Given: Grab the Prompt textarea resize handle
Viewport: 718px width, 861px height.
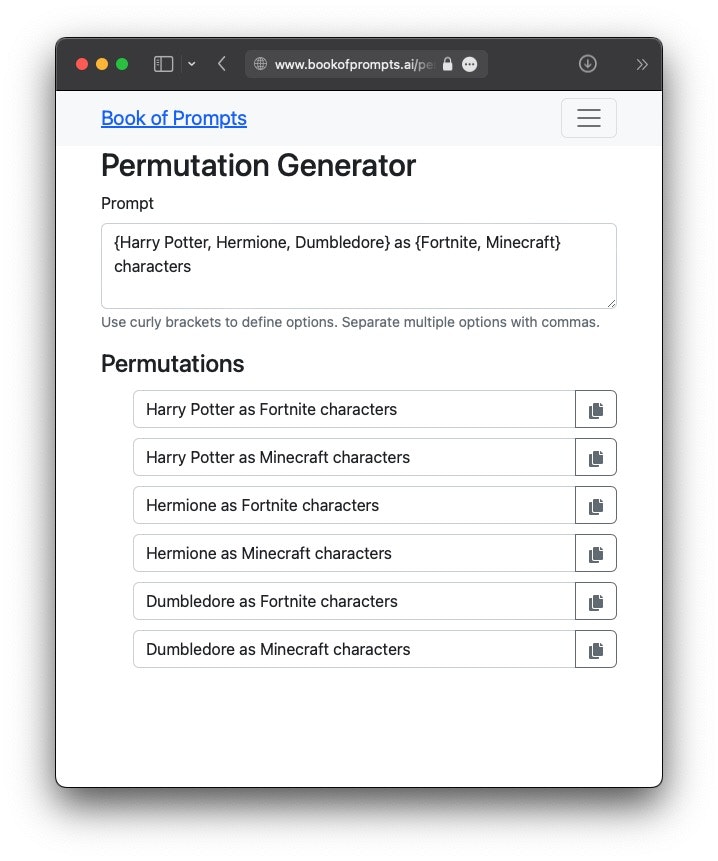Looking at the screenshot, I should pyautogui.click(x=611, y=303).
